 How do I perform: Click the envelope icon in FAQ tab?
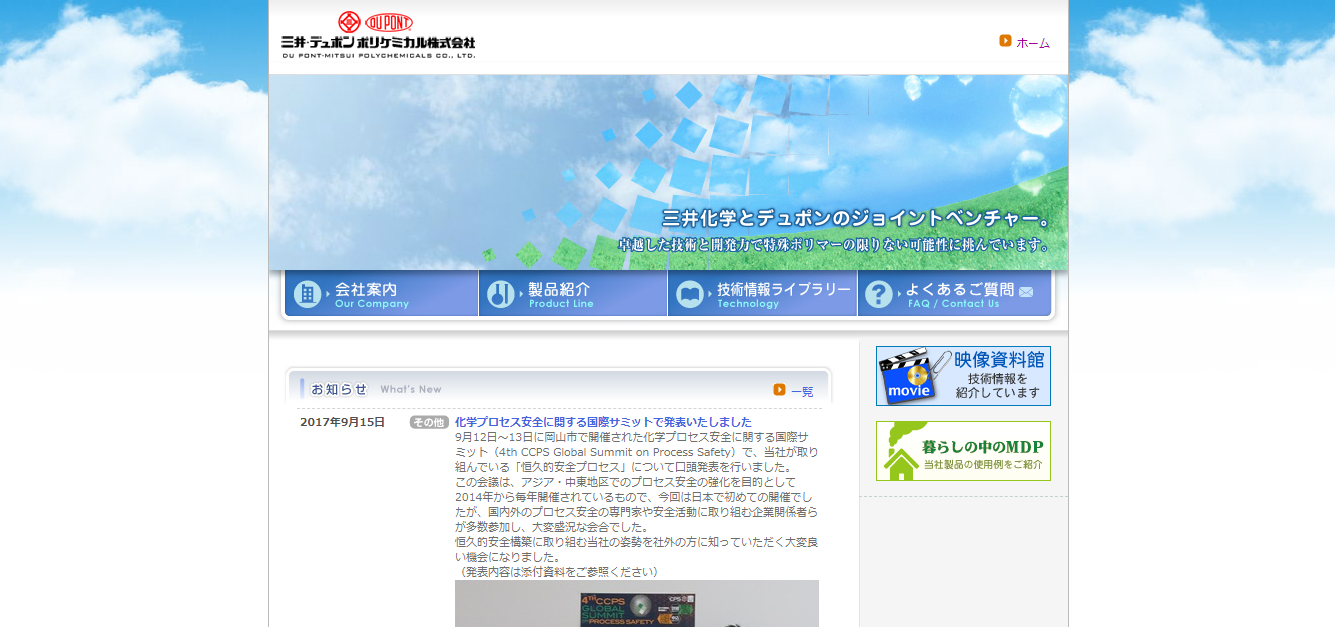[x=1026, y=291]
